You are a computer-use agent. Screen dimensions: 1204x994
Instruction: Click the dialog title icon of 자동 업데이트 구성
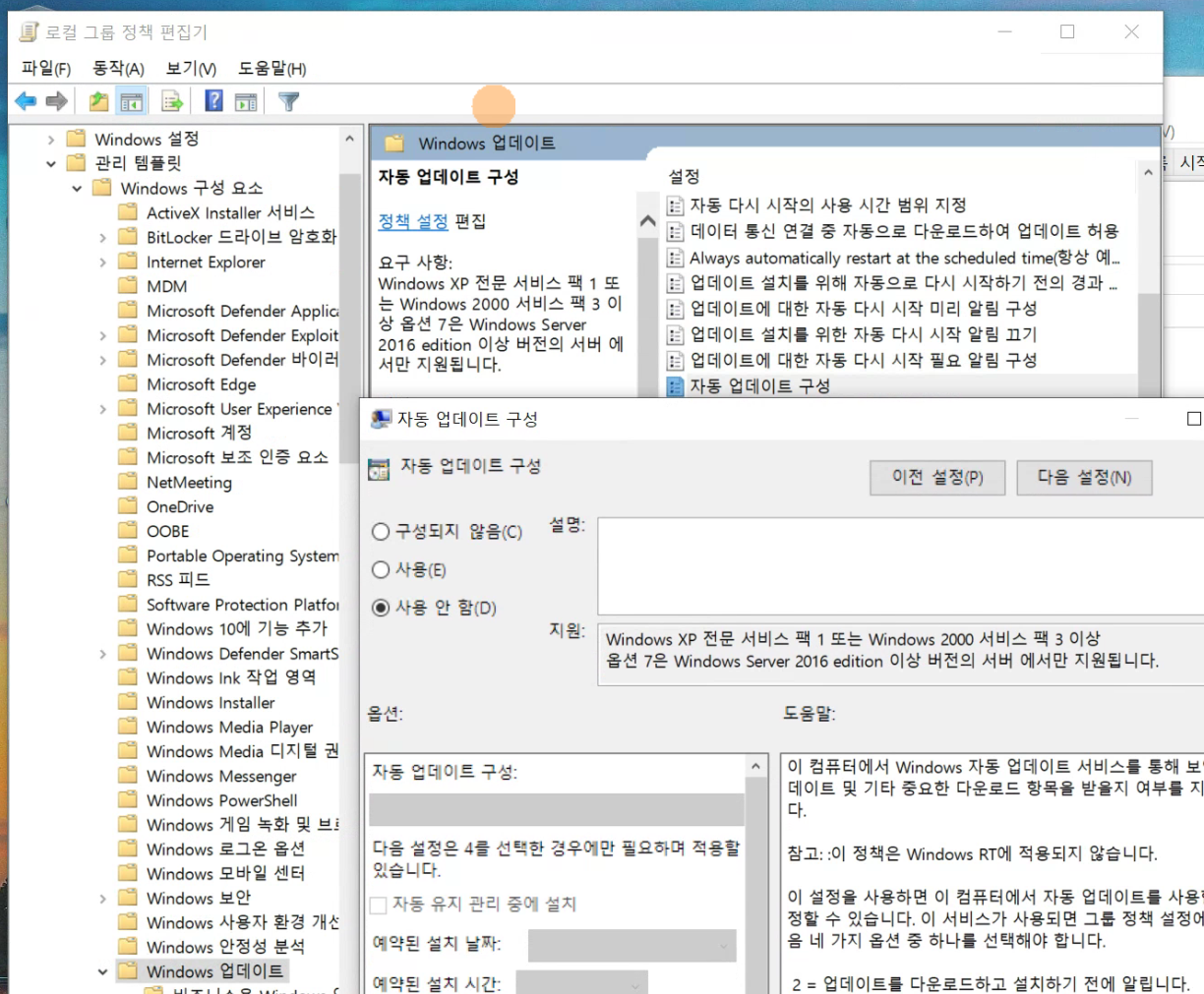coord(380,419)
